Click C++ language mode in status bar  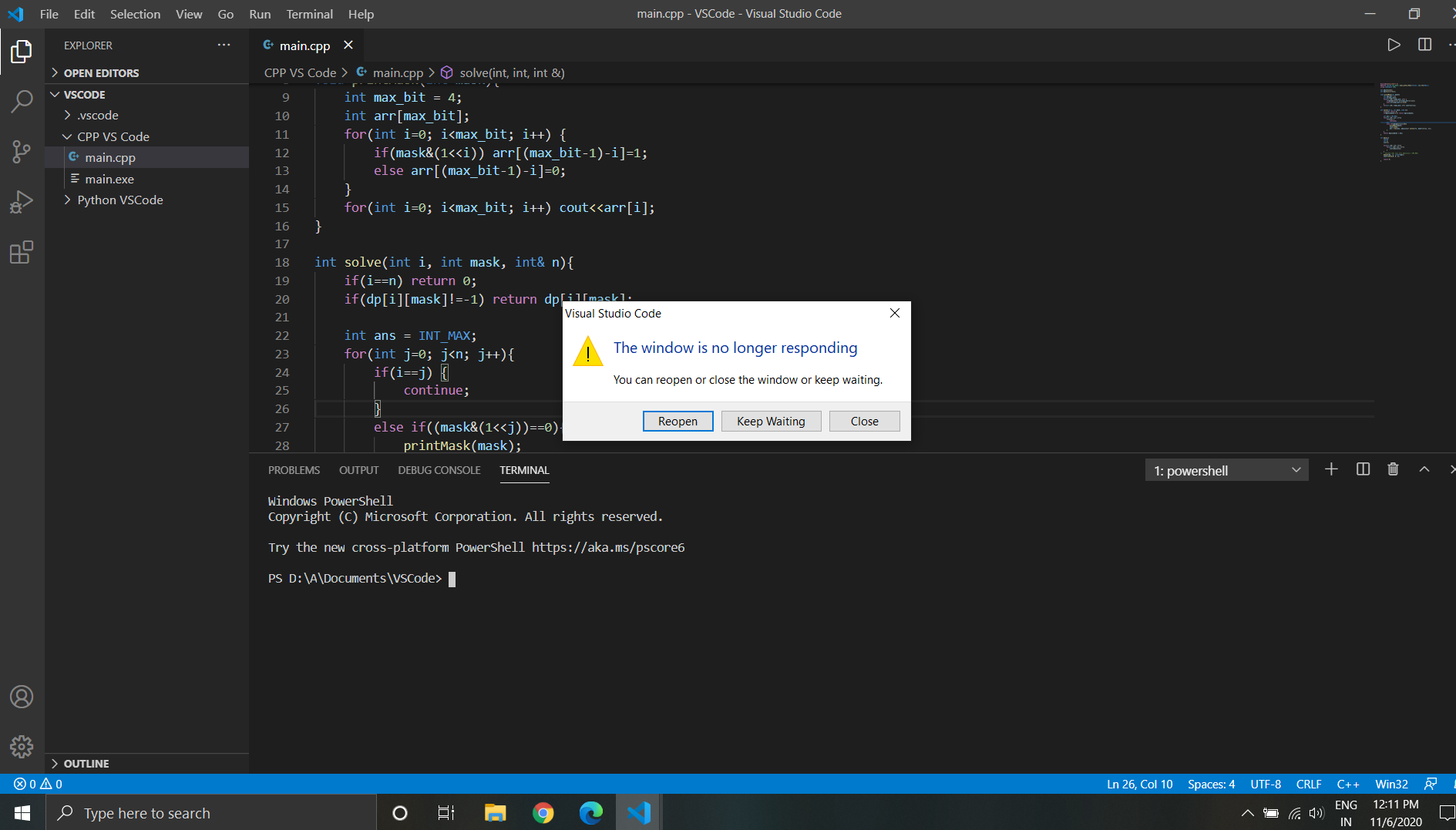pos(1347,784)
